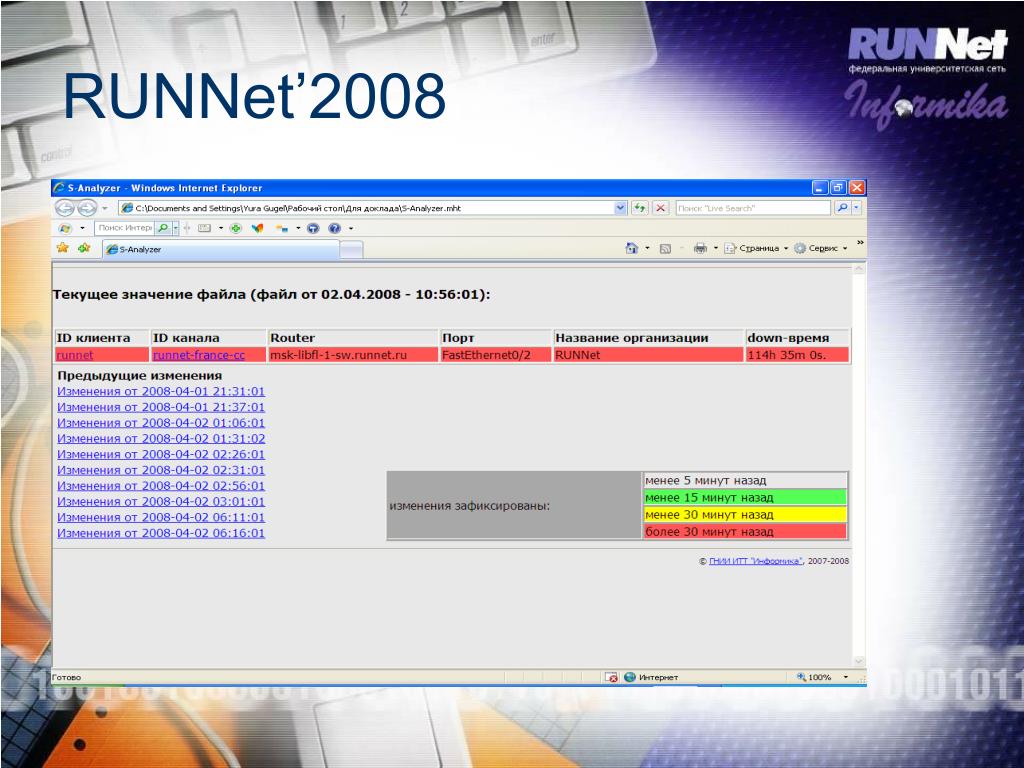Select the S-Analyzer browser tab
This screenshot has width=1024, height=768.
tap(221, 249)
